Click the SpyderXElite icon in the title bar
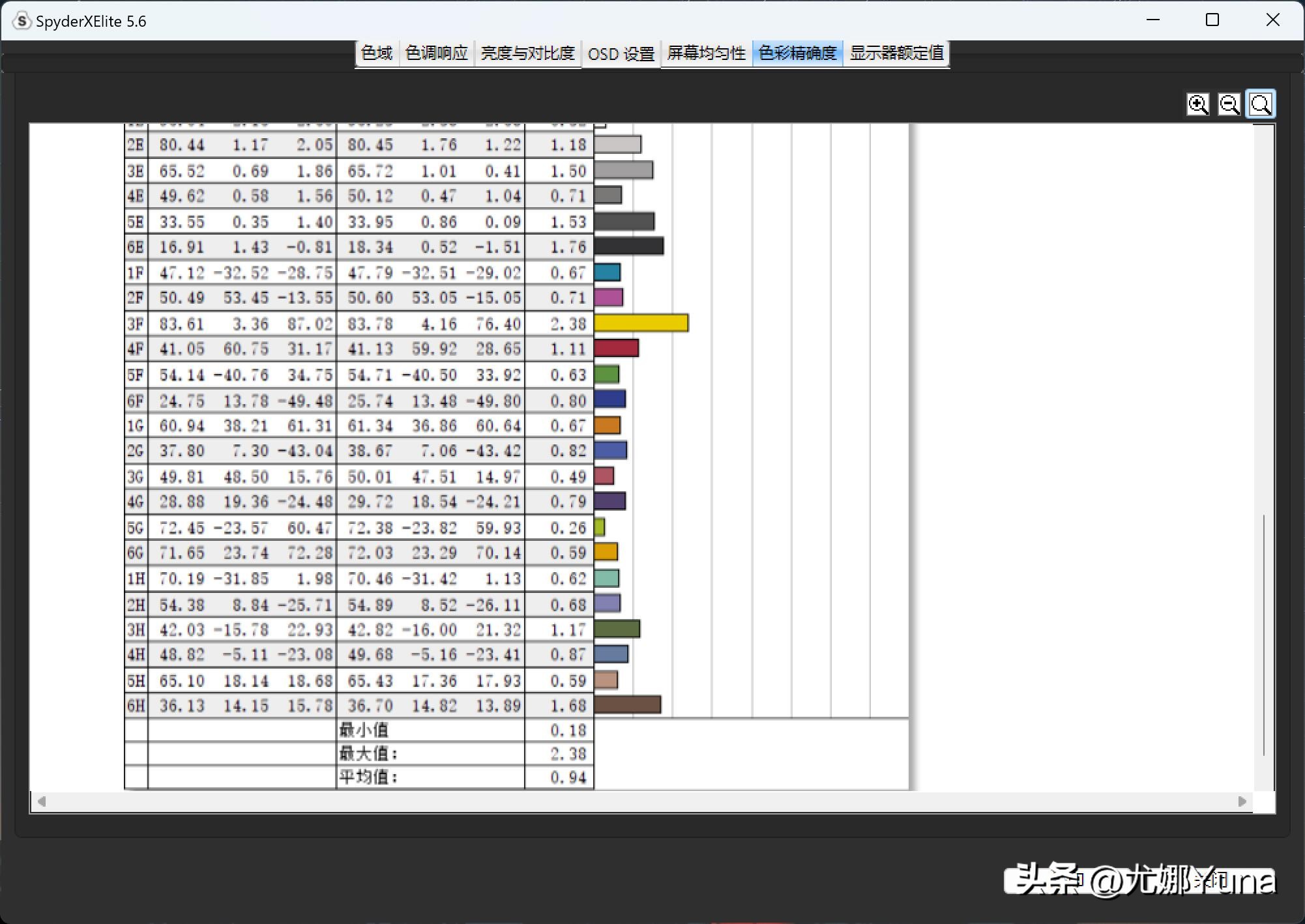 click(x=22, y=20)
